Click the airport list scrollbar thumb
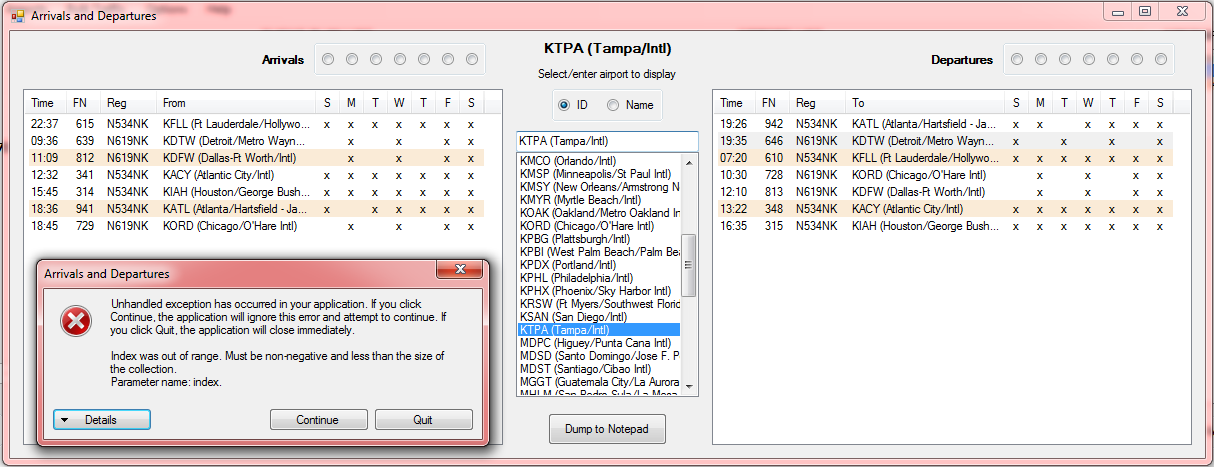 tap(688, 265)
